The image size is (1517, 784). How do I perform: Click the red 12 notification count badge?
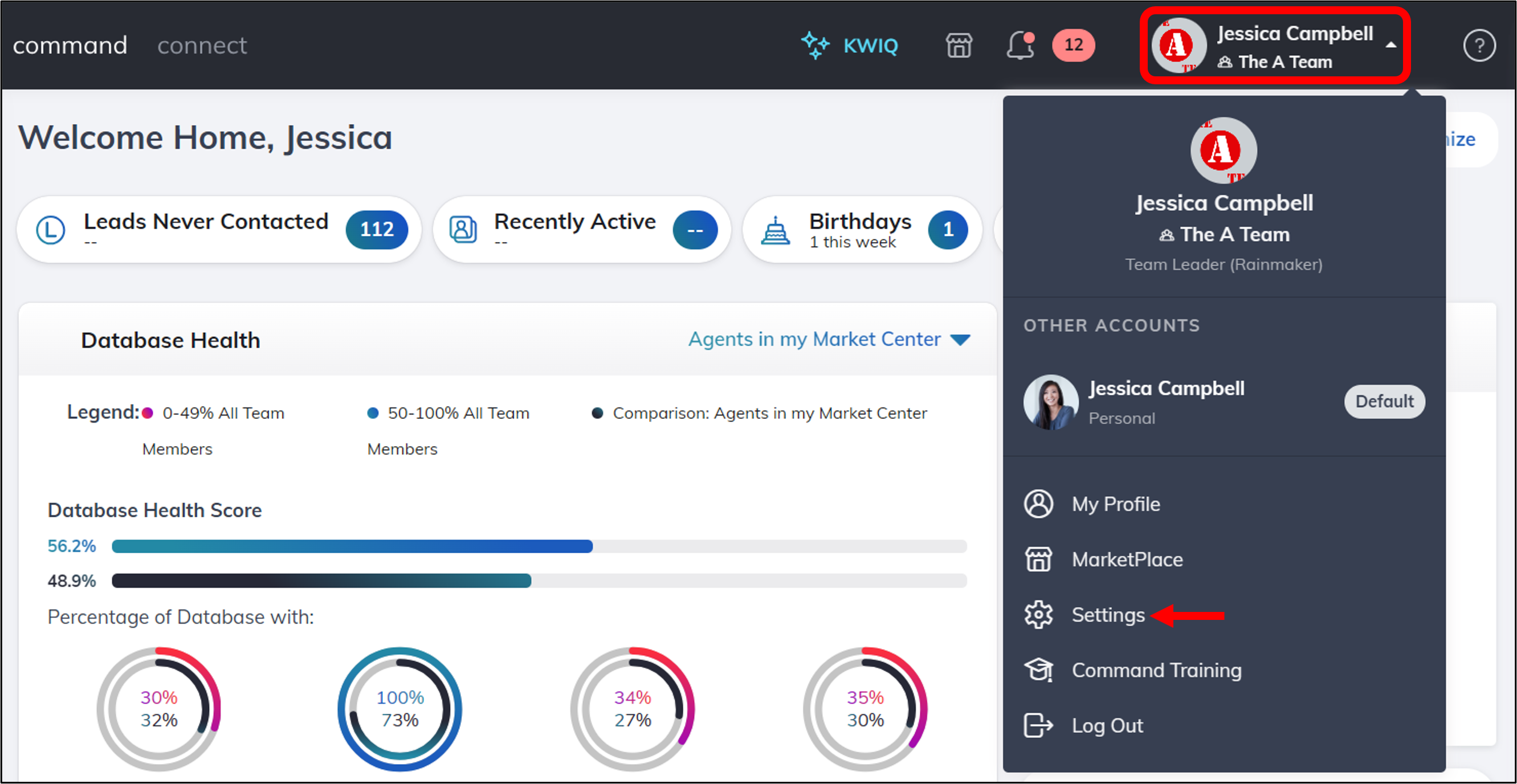[1073, 46]
